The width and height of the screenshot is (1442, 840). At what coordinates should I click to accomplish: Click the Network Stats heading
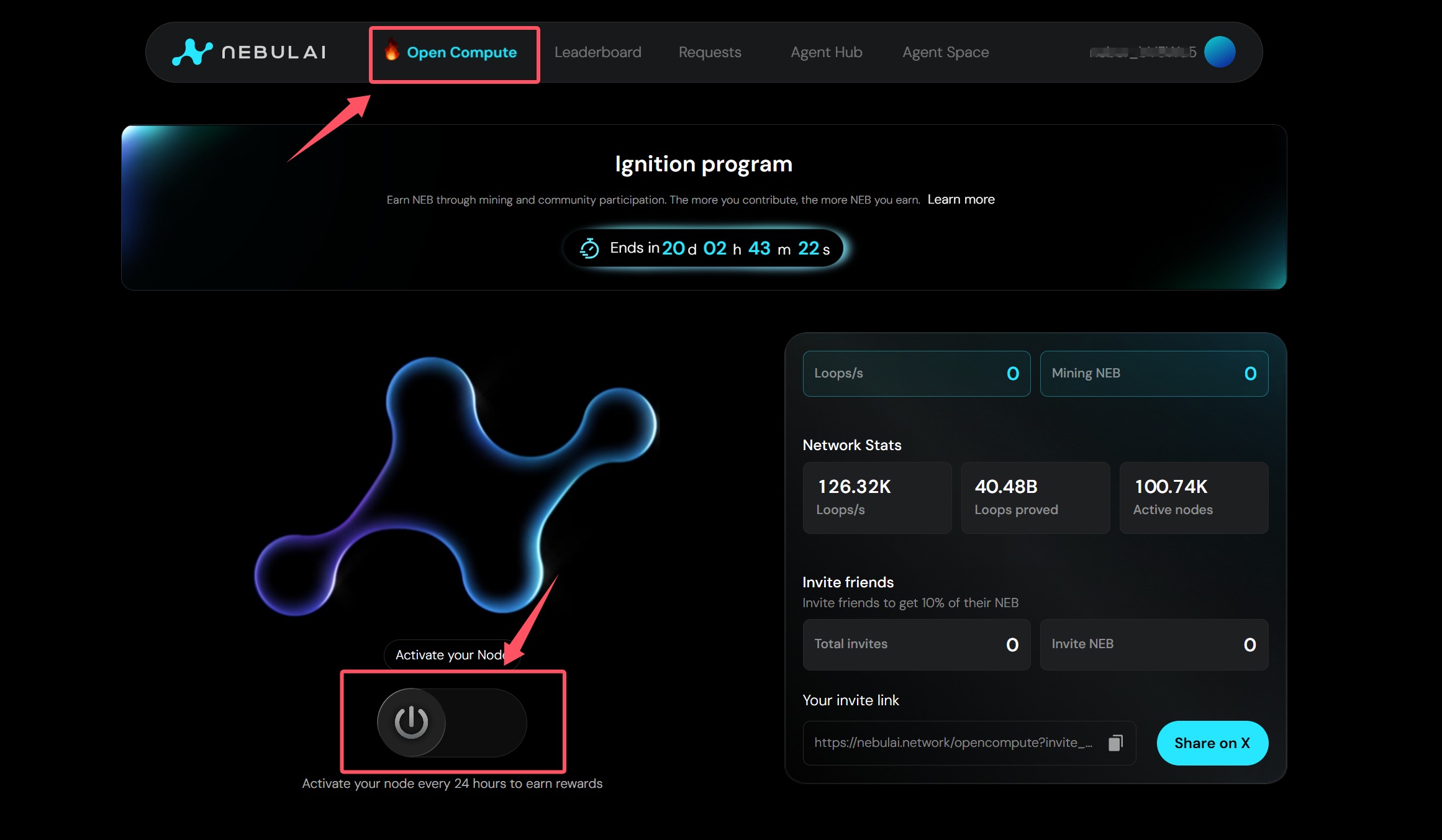pyautogui.click(x=851, y=445)
